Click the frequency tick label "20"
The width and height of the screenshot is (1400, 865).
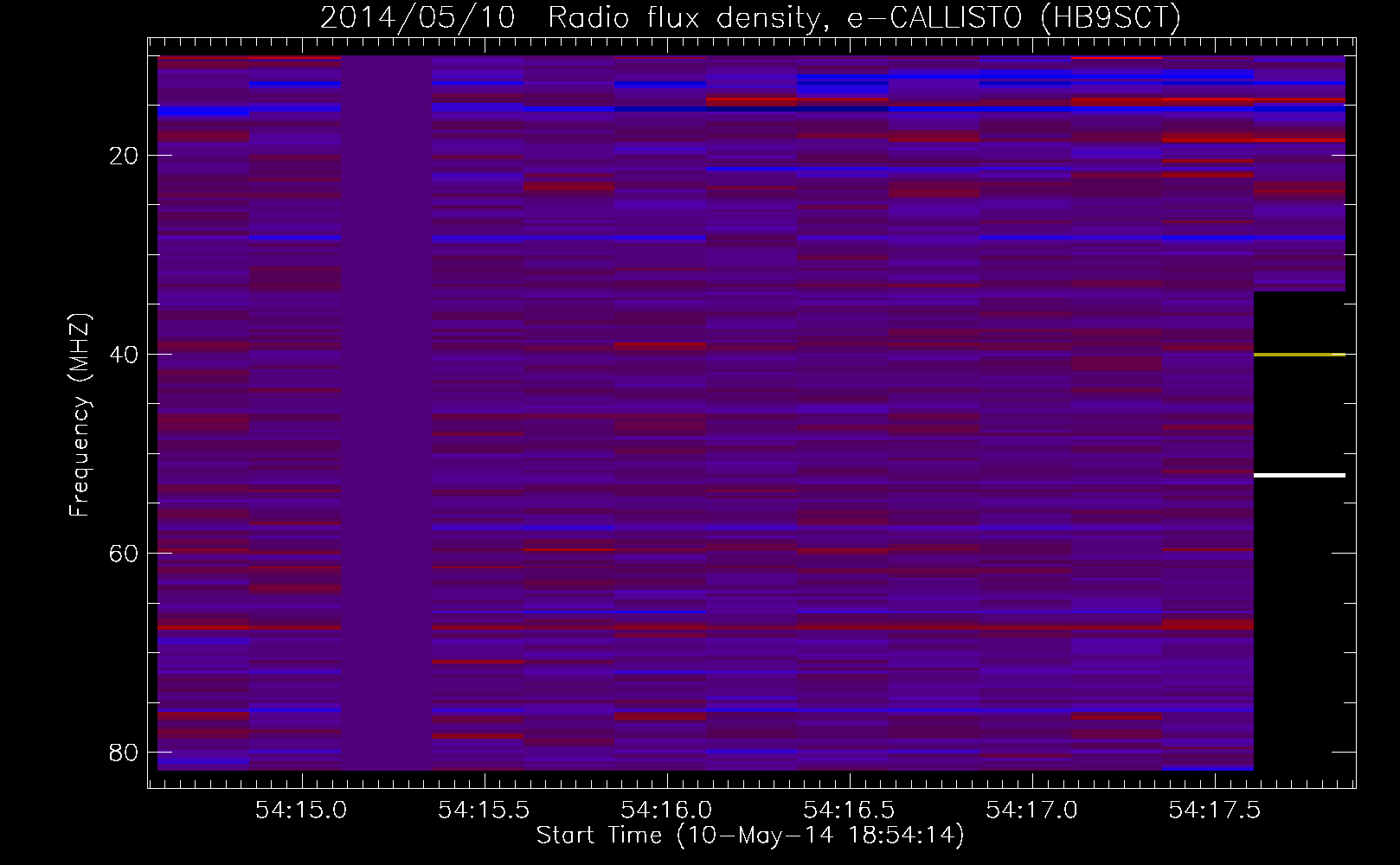pos(125,156)
